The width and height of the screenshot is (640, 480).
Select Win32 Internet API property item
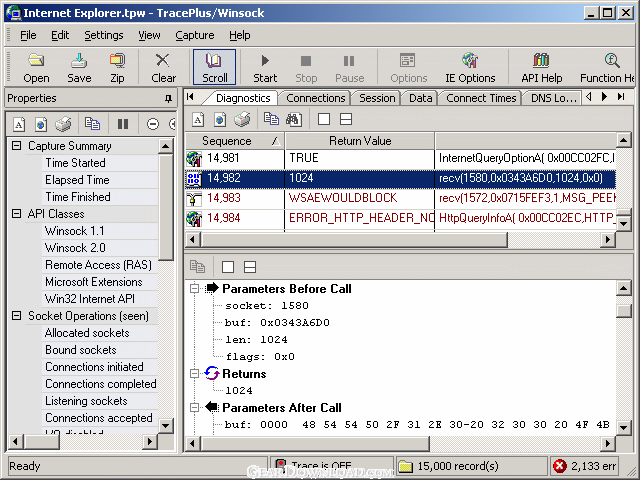pos(99,299)
